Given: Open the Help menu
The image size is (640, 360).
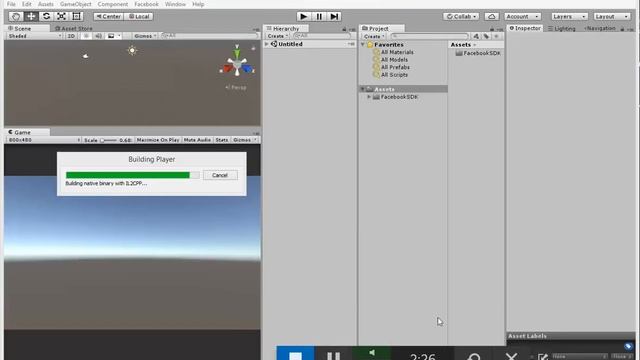Looking at the screenshot, I should pyautogui.click(x=198, y=4).
